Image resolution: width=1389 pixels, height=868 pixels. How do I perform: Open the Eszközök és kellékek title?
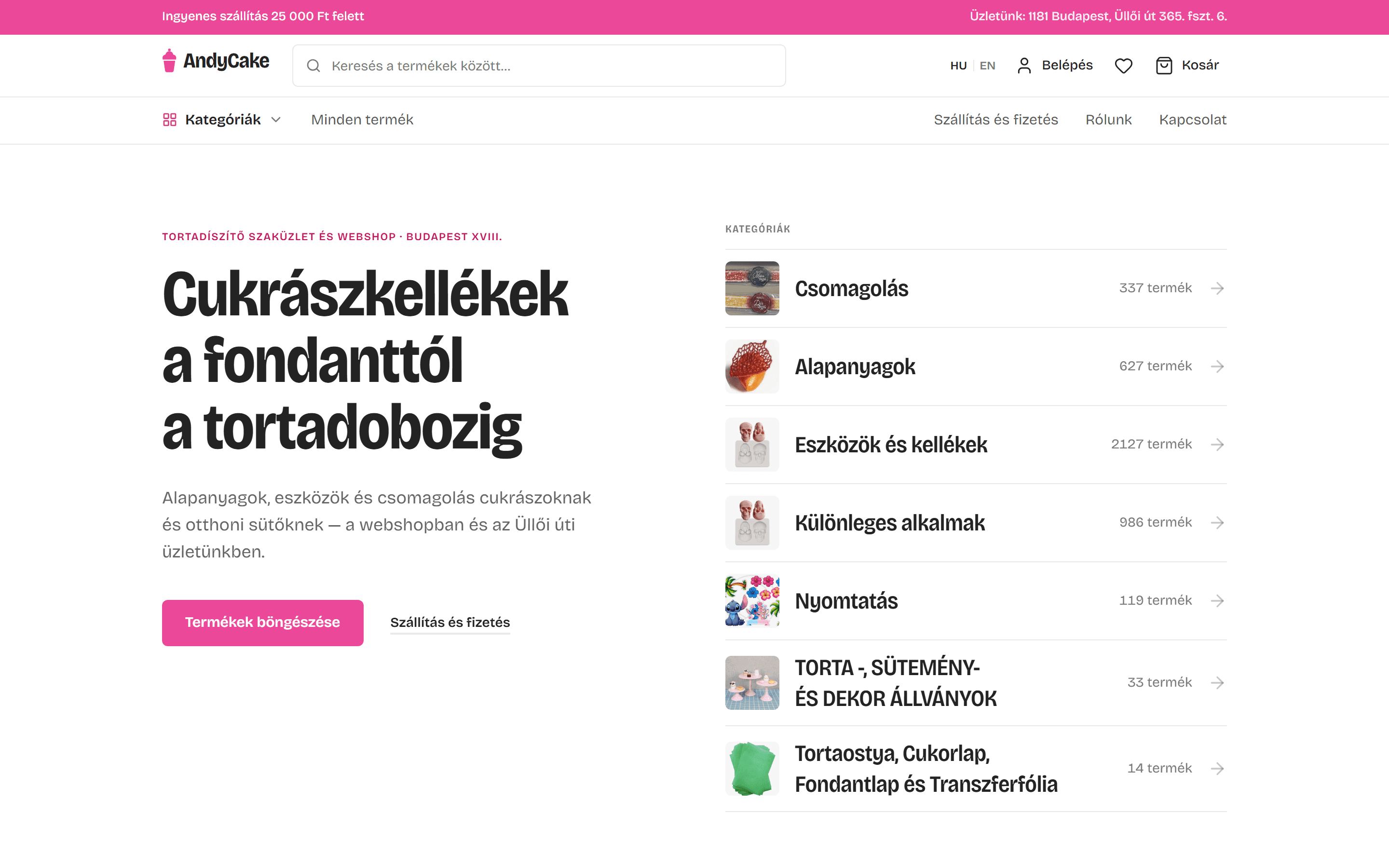click(891, 444)
